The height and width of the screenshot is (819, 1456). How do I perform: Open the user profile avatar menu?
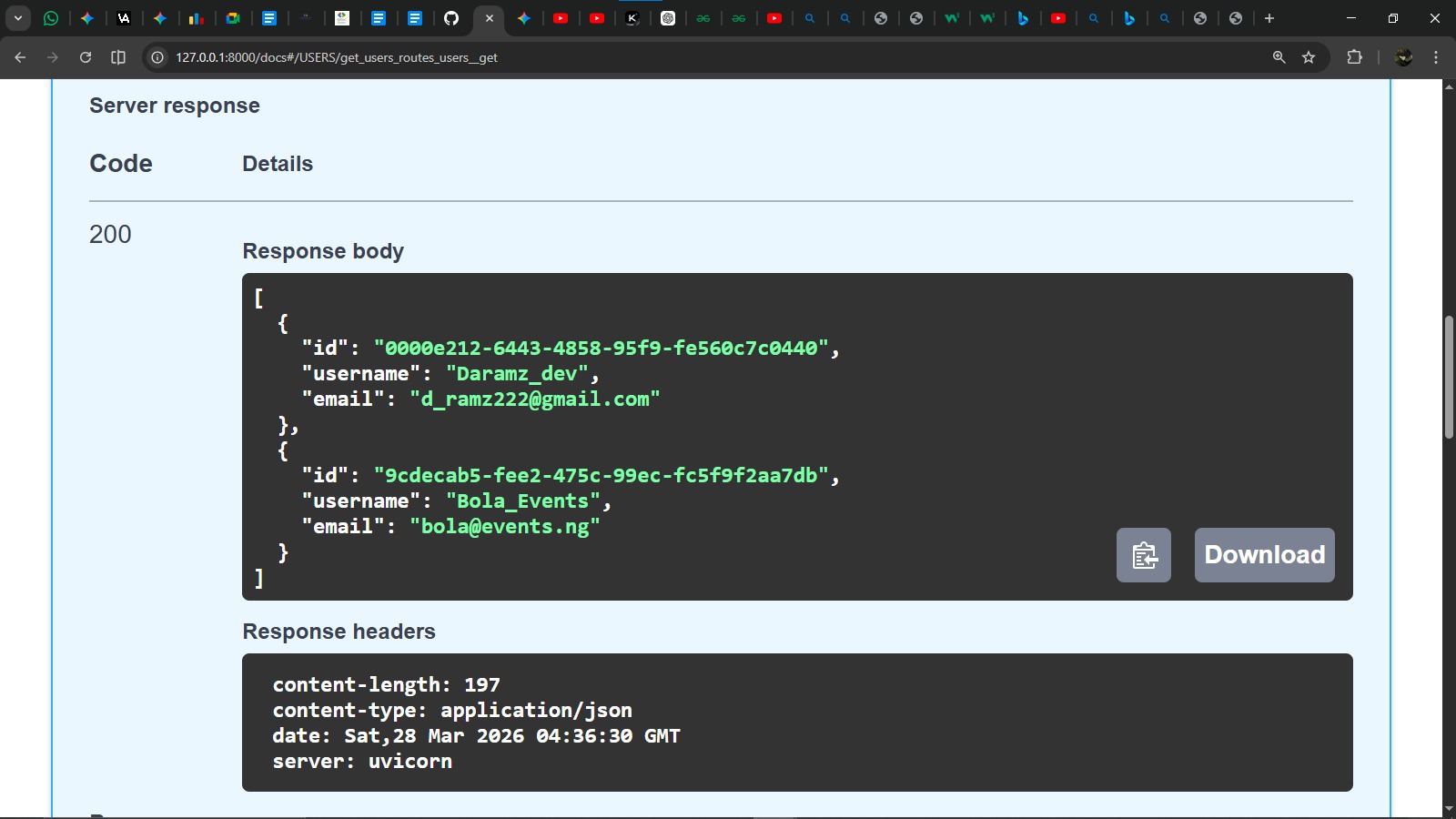click(1403, 57)
